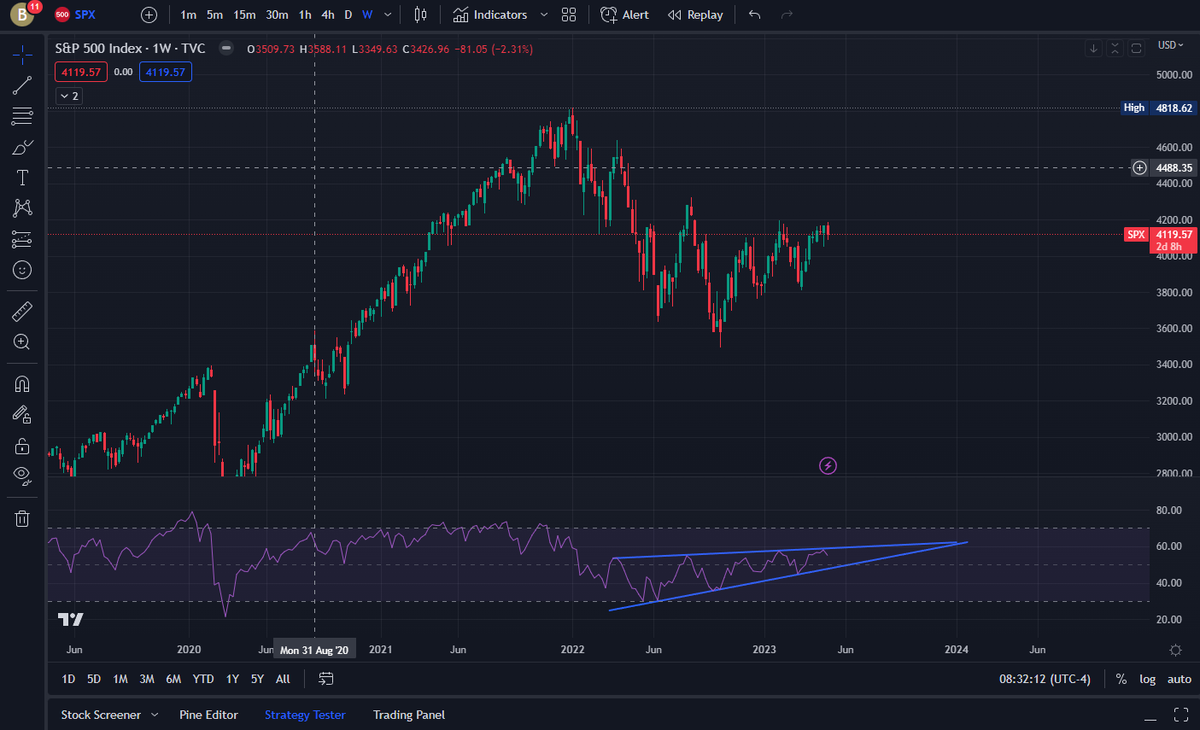The image size is (1200, 730).
Task: Activate the zoom in tool
Action: [x=22, y=342]
